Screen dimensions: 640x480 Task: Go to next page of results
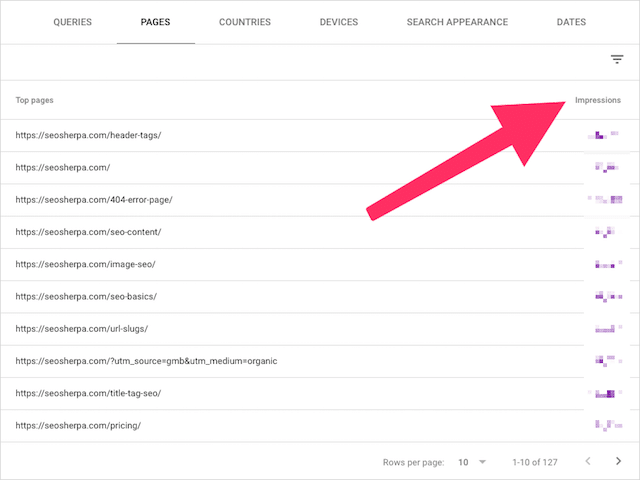click(x=618, y=461)
